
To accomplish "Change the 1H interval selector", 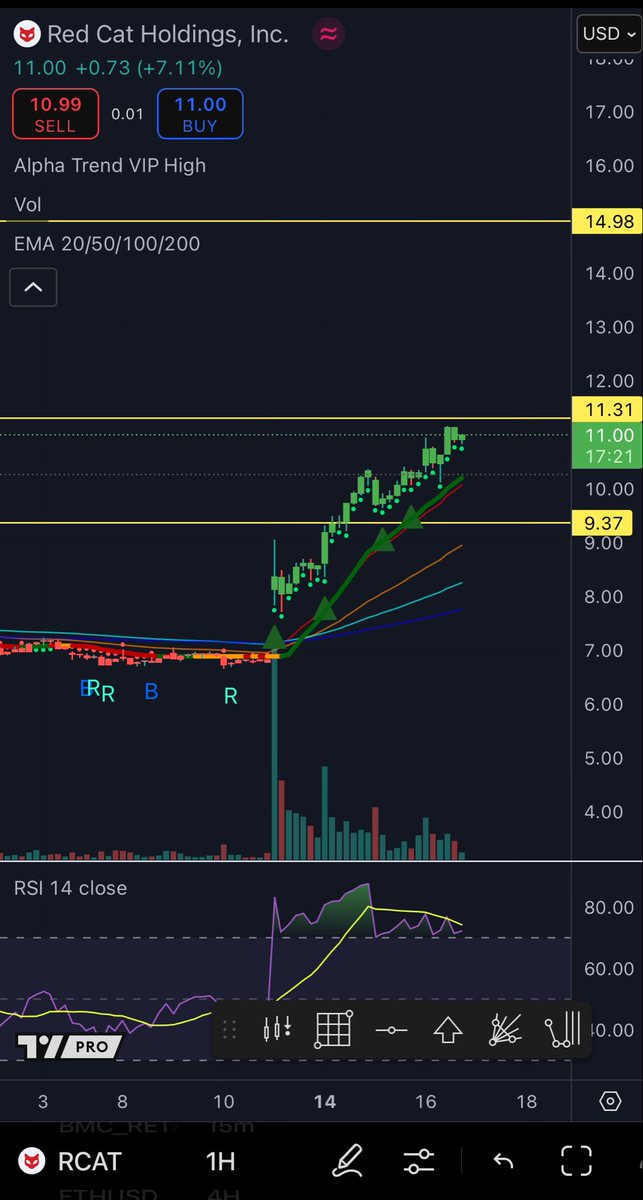I will 220,1161.
